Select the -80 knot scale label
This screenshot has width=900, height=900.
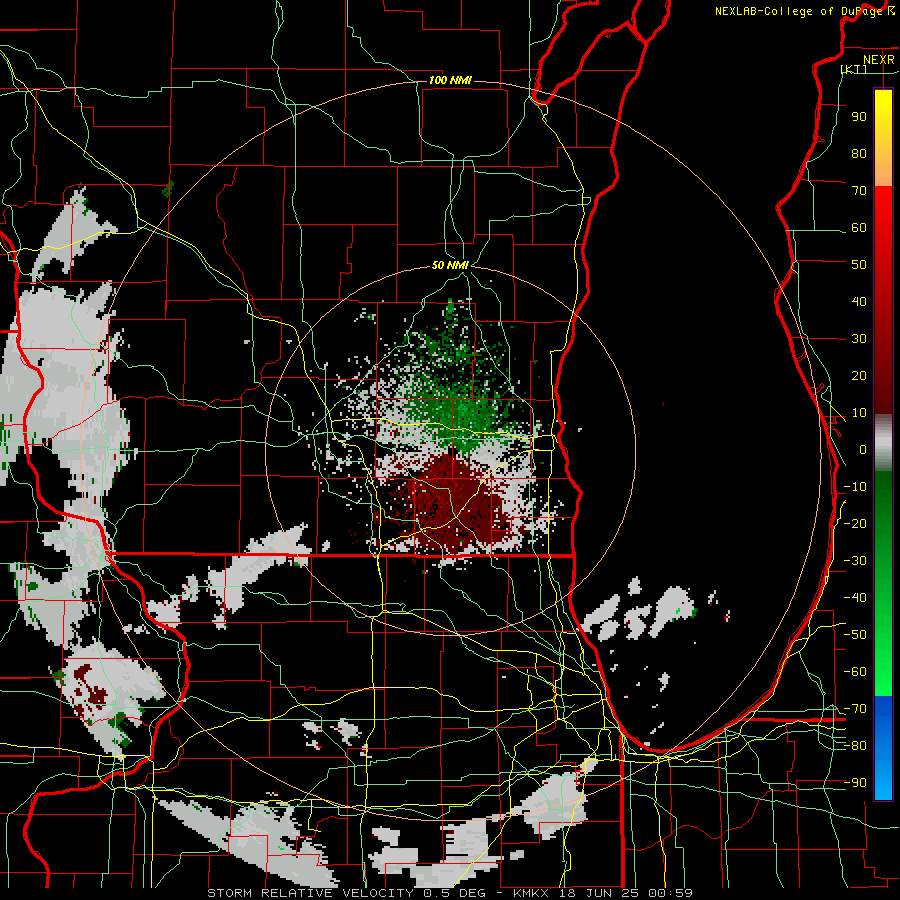[855, 746]
